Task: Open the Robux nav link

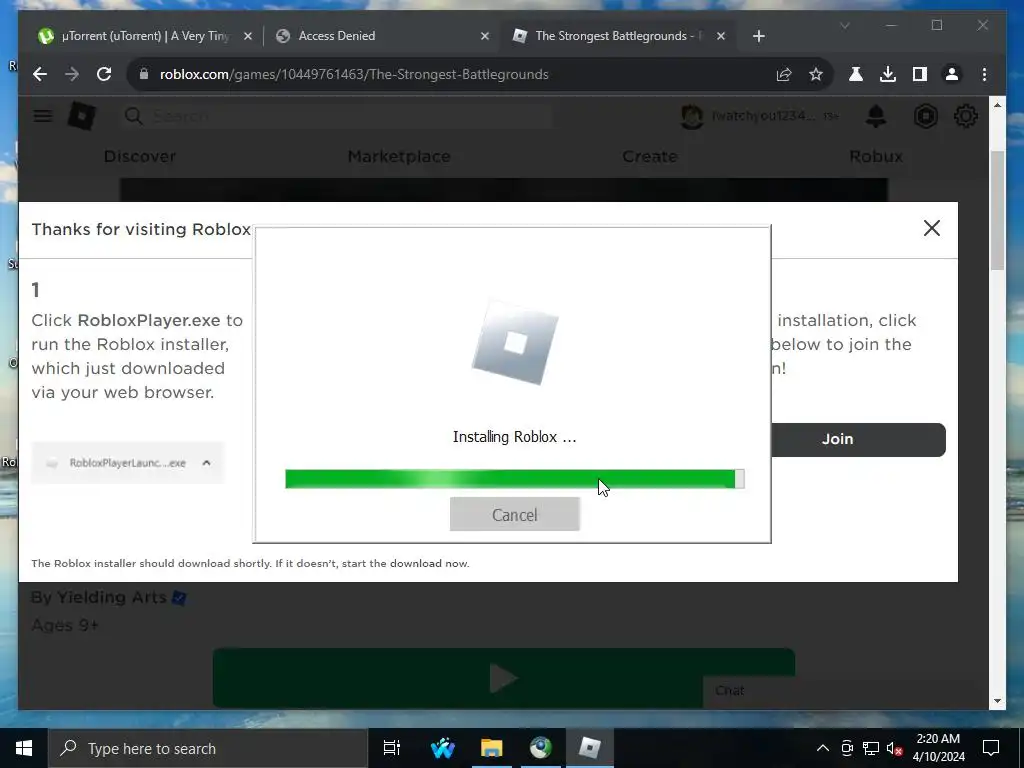Action: [876, 157]
